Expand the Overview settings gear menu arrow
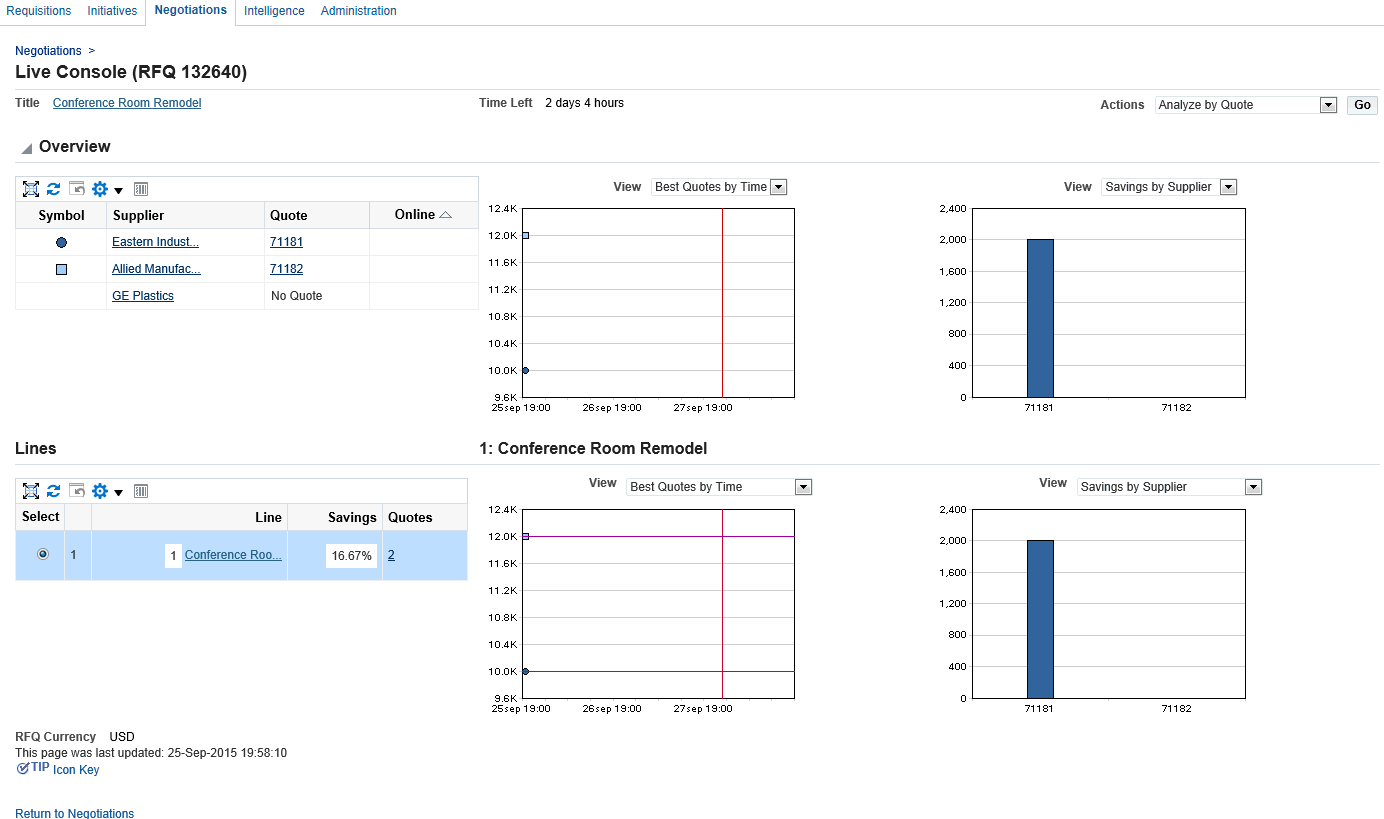Viewport: 1384px width, 819px height. click(x=118, y=190)
